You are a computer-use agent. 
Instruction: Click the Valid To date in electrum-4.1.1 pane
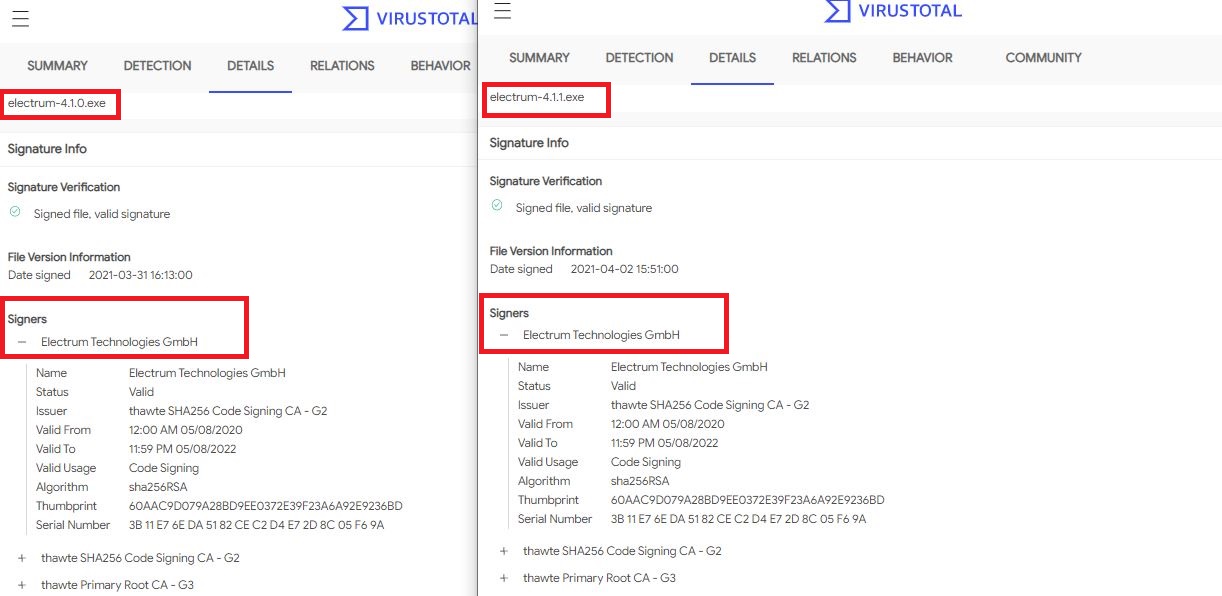tap(665, 443)
